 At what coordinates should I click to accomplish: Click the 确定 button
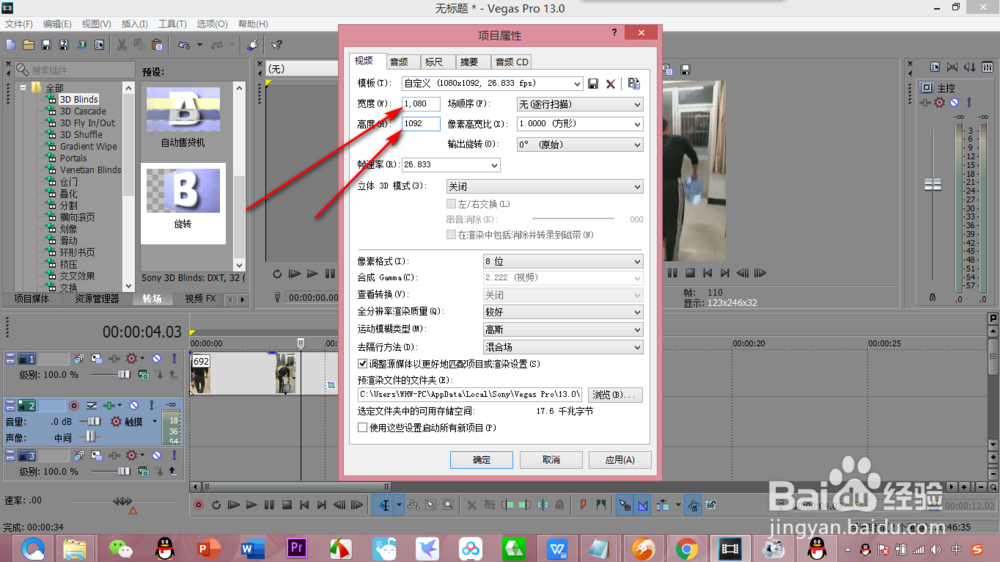pyautogui.click(x=482, y=460)
